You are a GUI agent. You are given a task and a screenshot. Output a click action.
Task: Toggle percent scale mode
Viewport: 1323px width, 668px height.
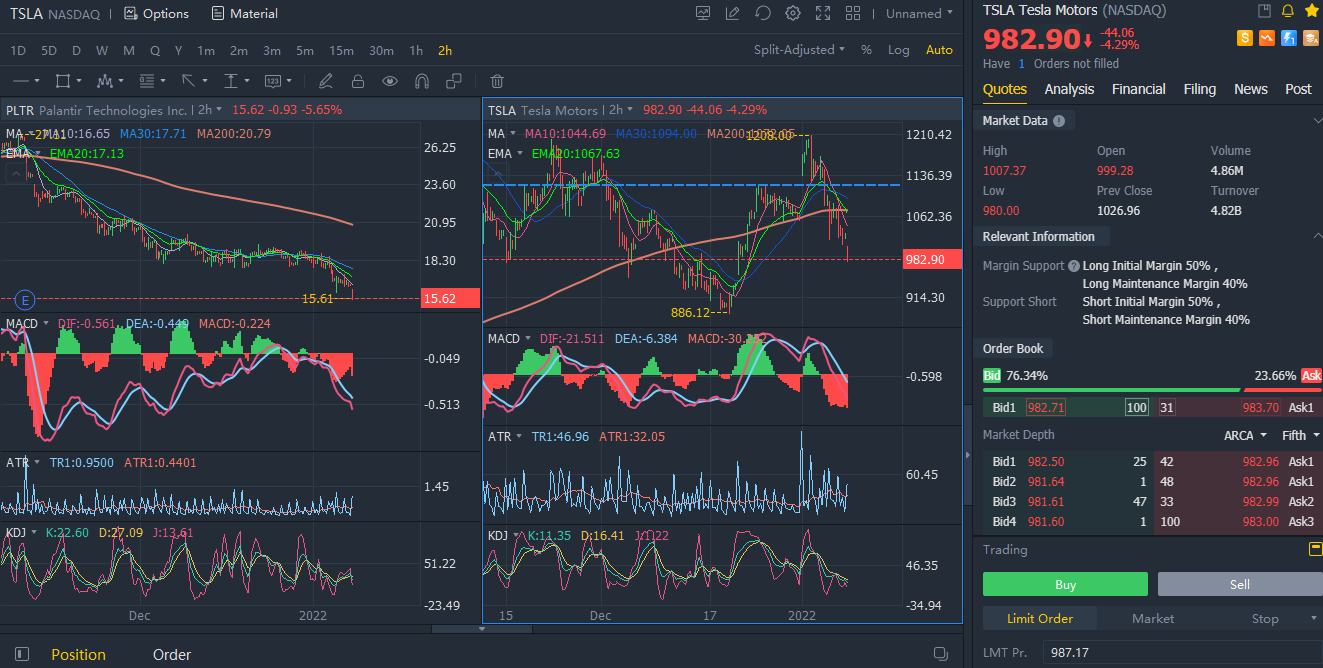pos(866,50)
